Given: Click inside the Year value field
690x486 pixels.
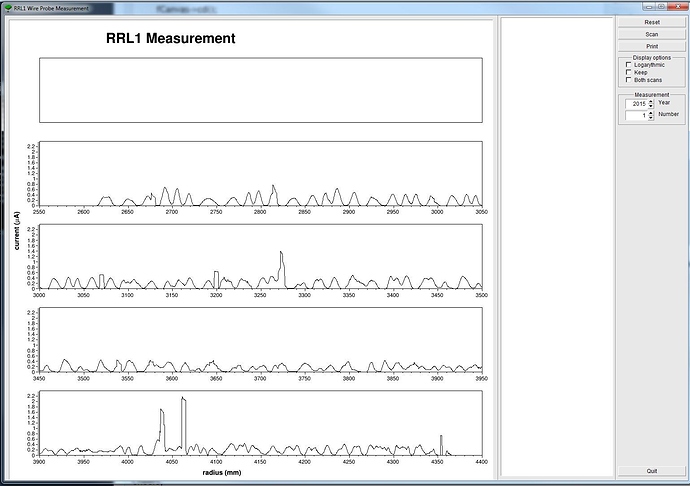Looking at the screenshot, I should [x=636, y=103].
